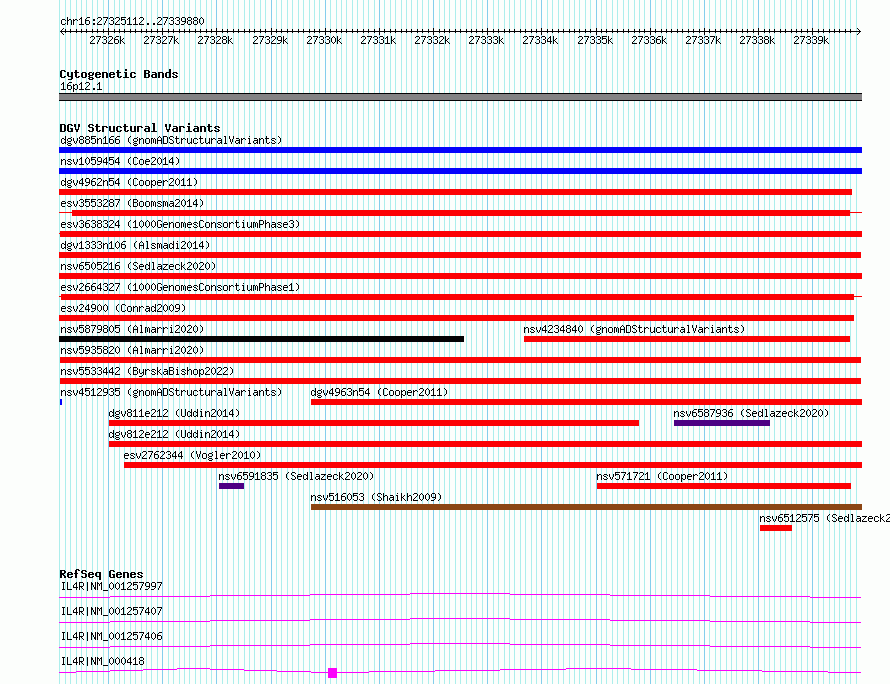Open variant dgv4963n54 (Cooper2011) label

point(379,392)
